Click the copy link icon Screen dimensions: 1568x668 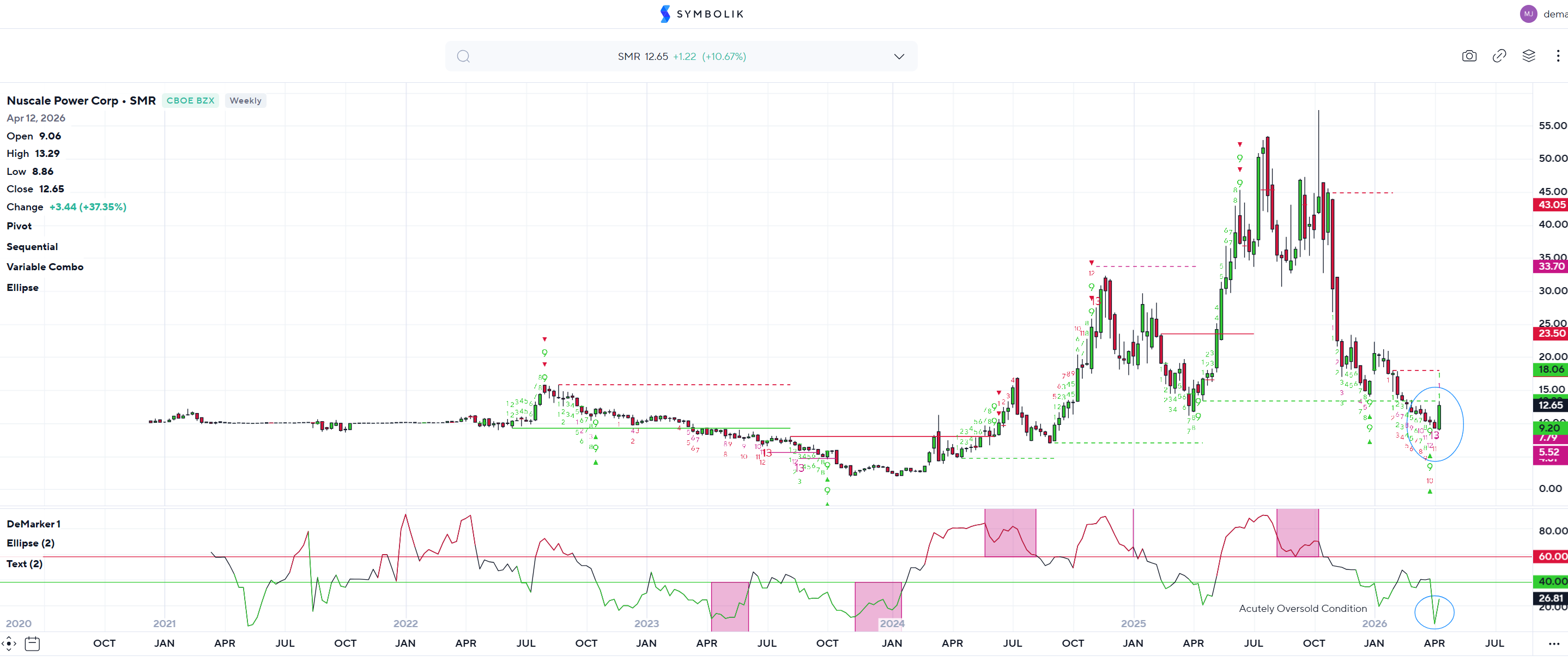pyautogui.click(x=1499, y=56)
